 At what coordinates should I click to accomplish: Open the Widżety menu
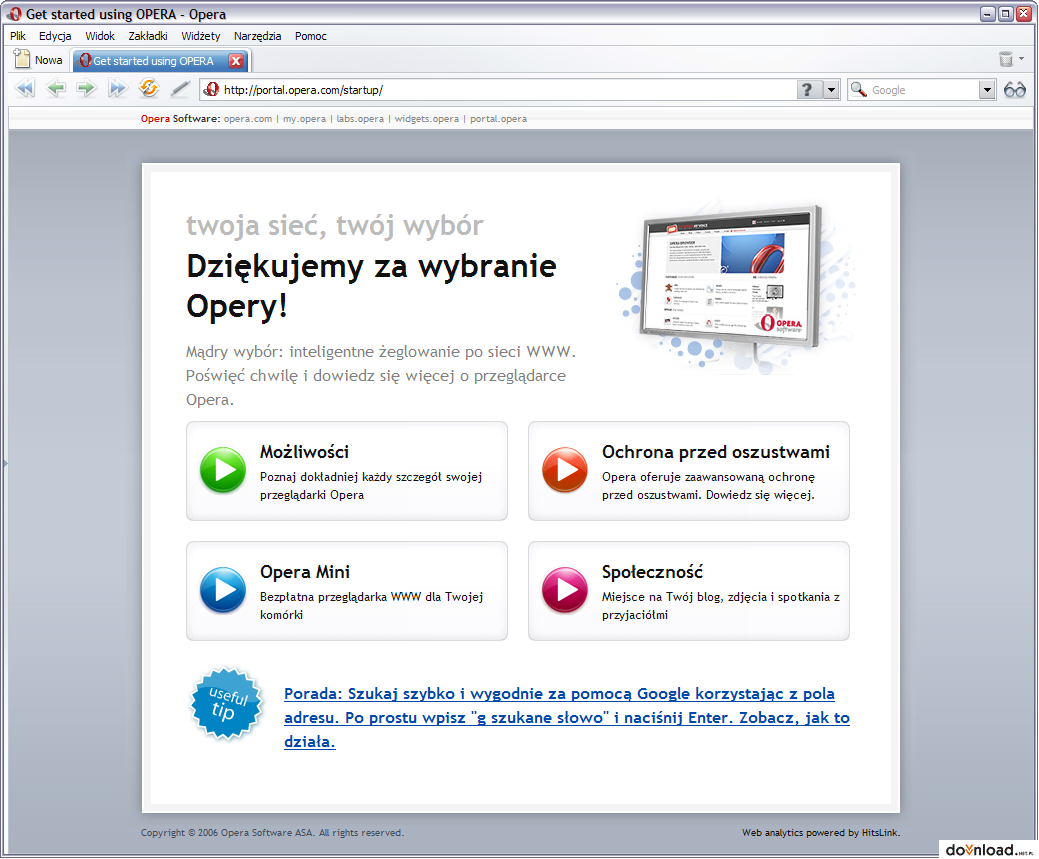(x=201, y=36)
